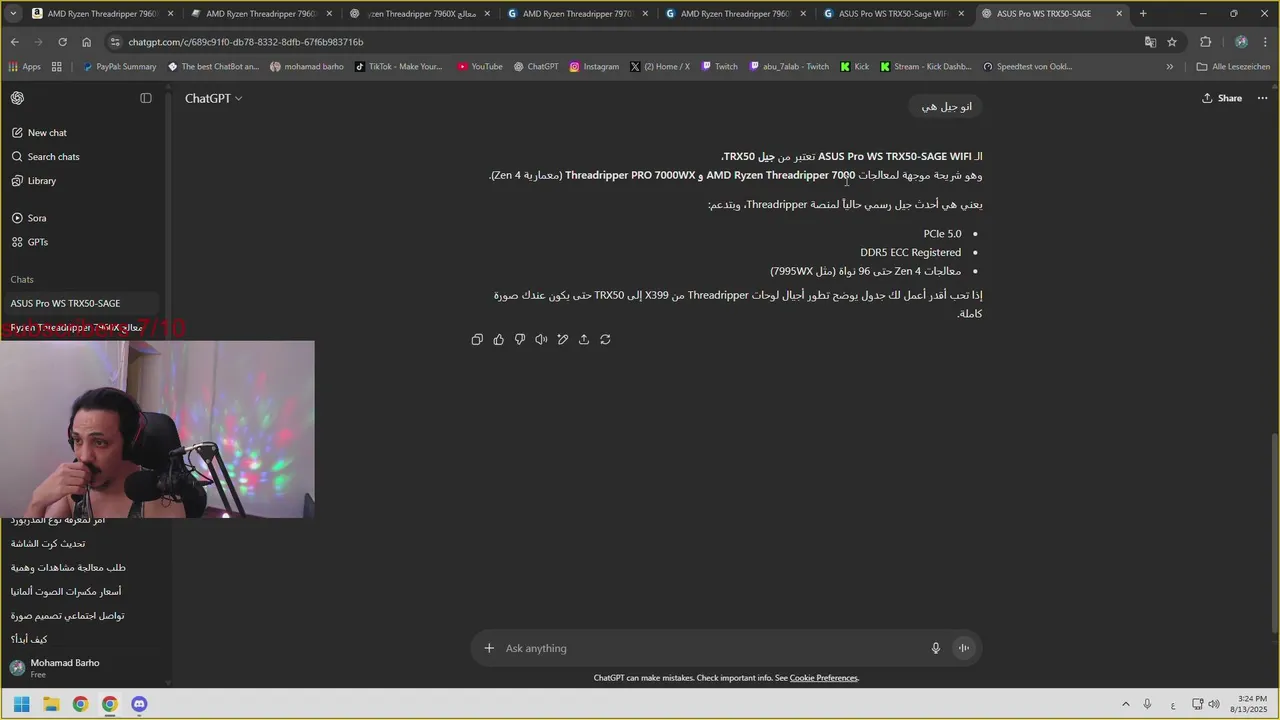Open the Speedtest von Ookla bookmark
This screenshot has height=720, width=1280.
pos(1027,67)
